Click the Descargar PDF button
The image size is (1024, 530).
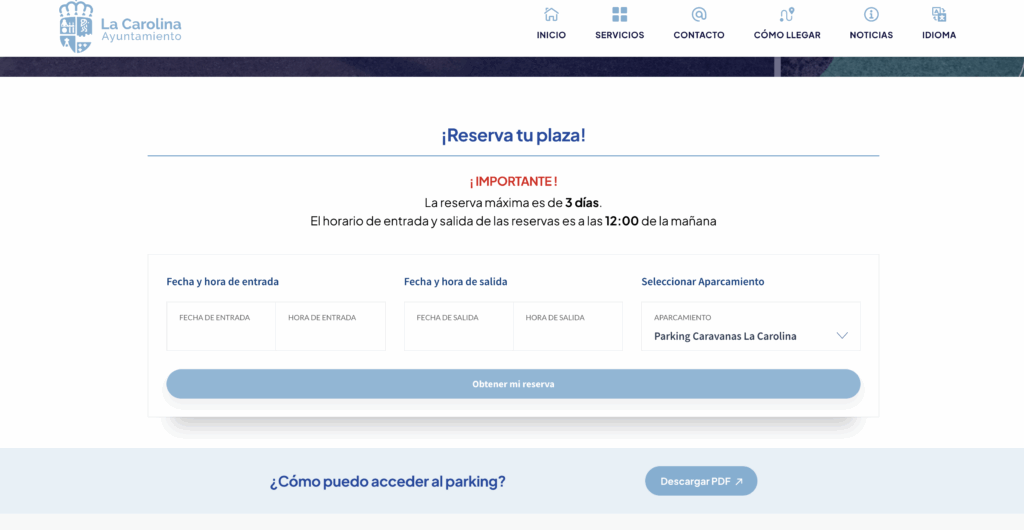[x=701, y=481]
